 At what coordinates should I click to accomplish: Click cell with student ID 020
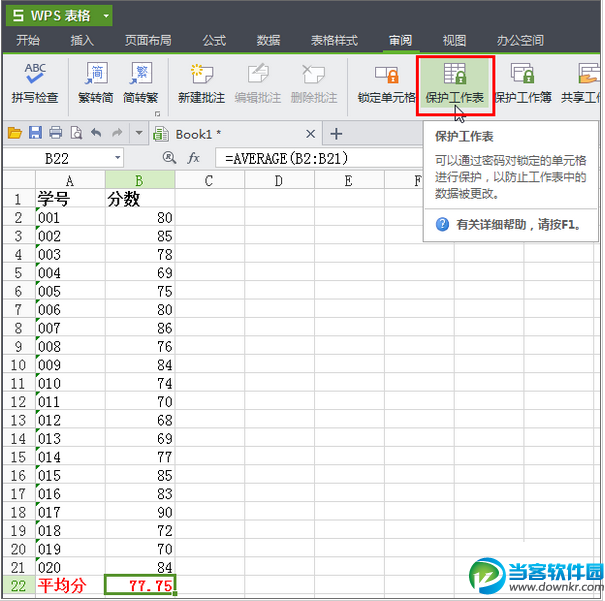click(x=70, y=567)
